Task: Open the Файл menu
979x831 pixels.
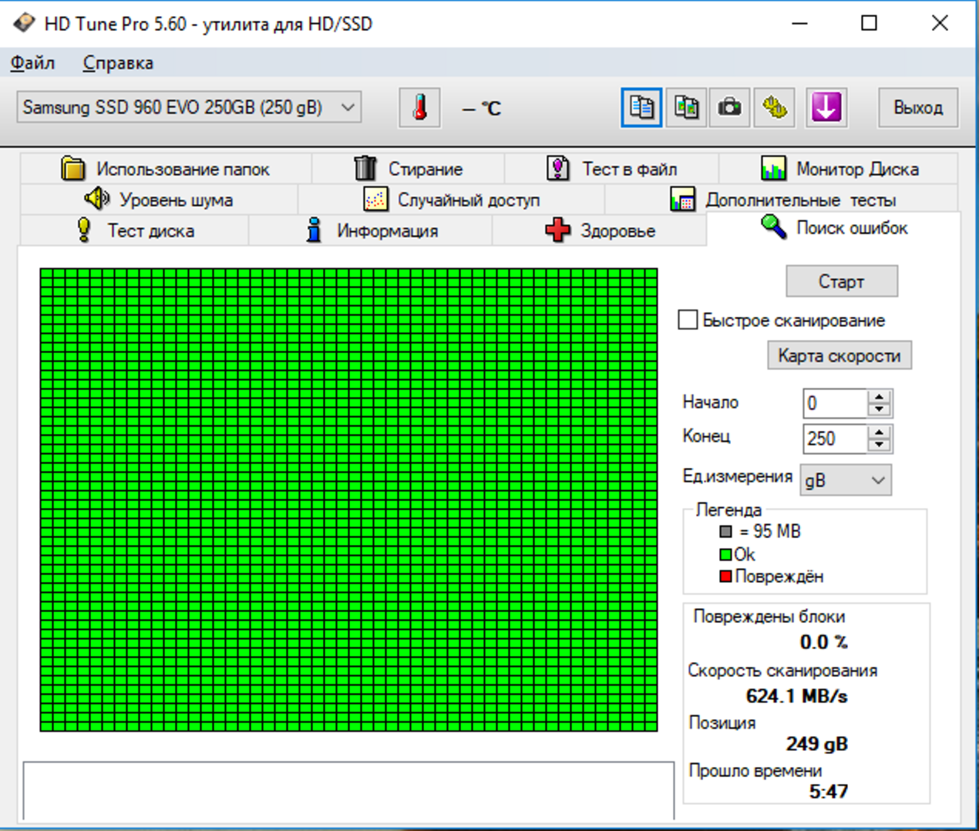Action: [x=32, y=63]
